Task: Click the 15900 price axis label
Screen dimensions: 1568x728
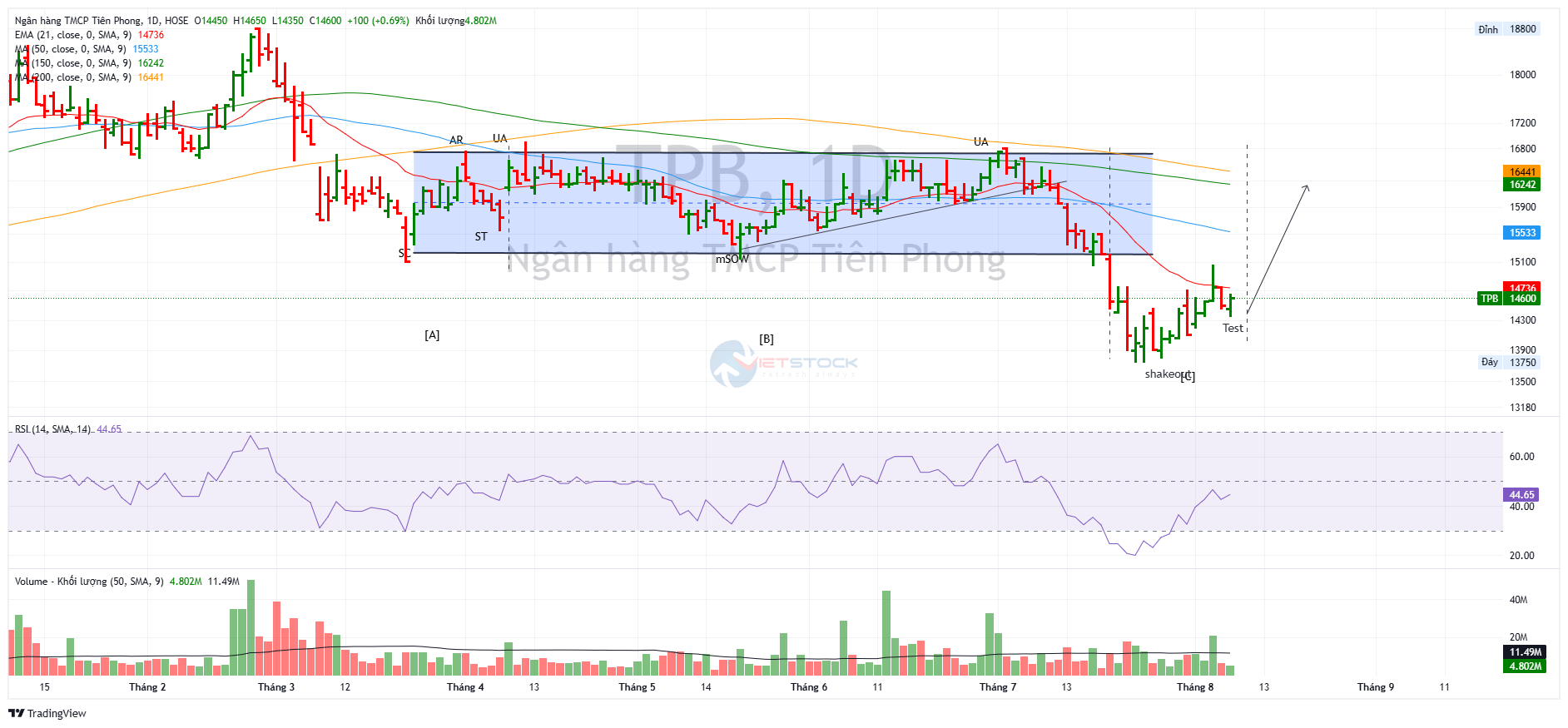Action: [1523, 207]
